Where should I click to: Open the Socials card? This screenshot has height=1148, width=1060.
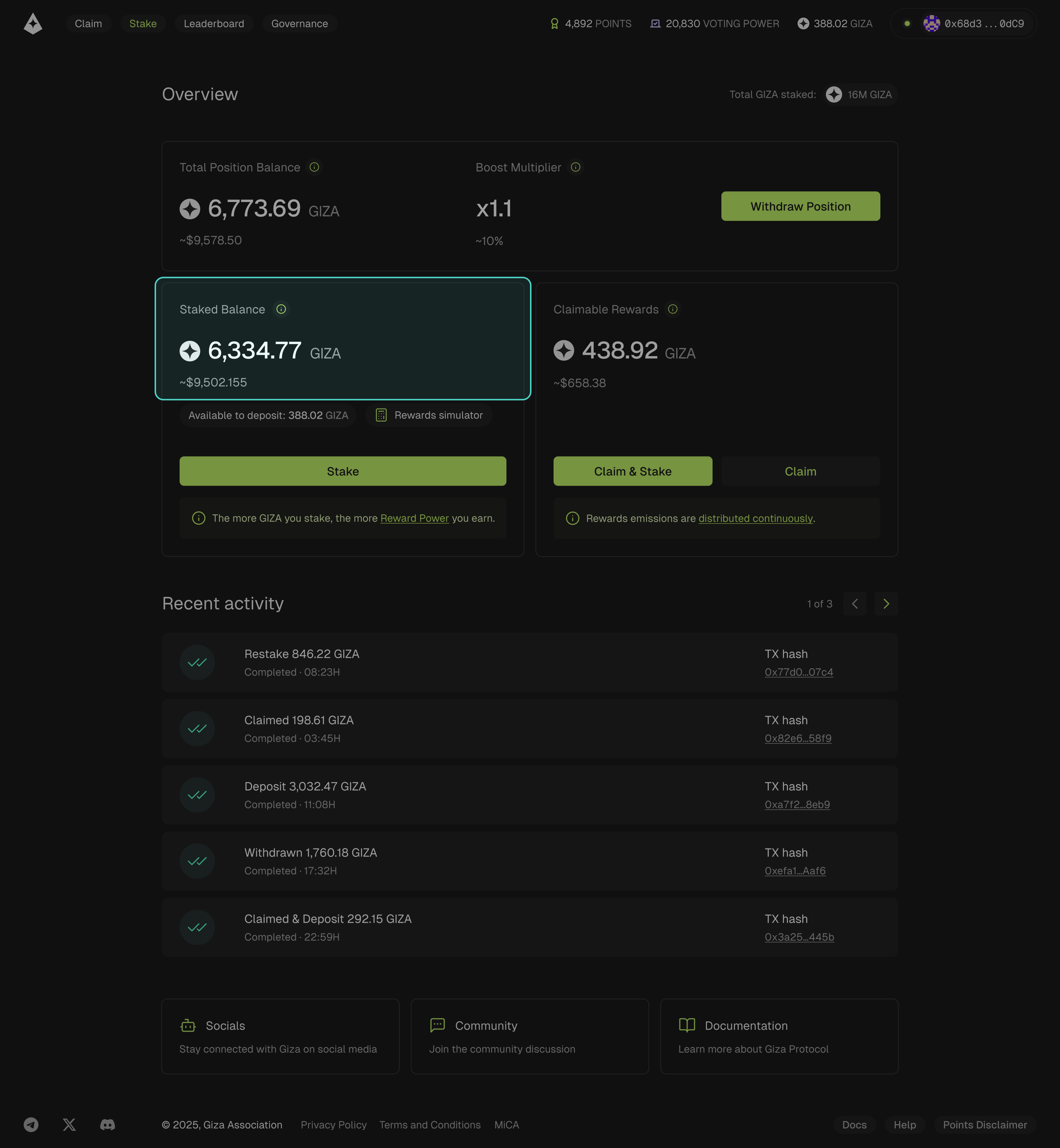[280, 1036]
